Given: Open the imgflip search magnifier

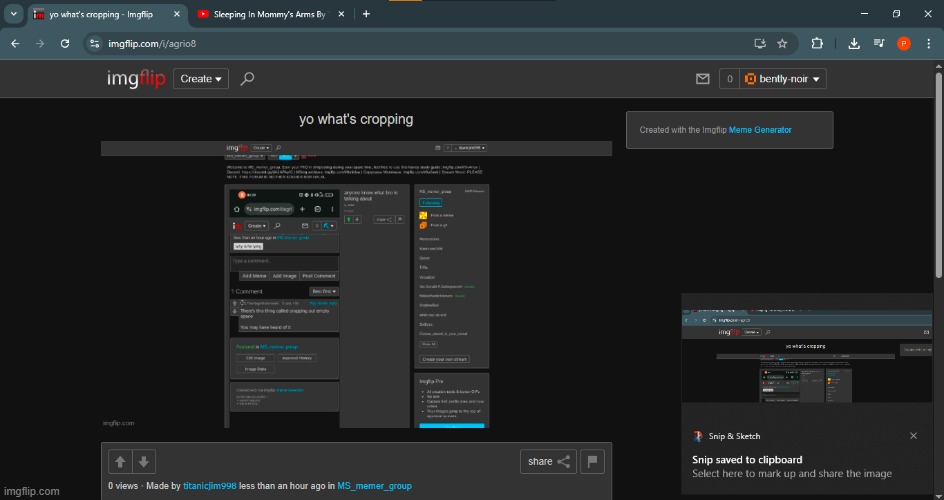Looking at the screenshot, I should (248, 79).
